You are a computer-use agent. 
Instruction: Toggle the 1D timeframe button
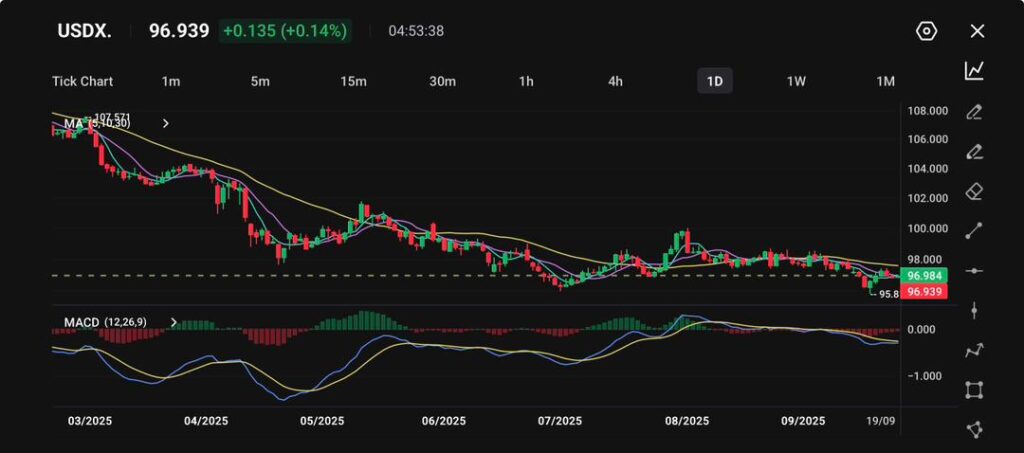(x=714, y=81)
